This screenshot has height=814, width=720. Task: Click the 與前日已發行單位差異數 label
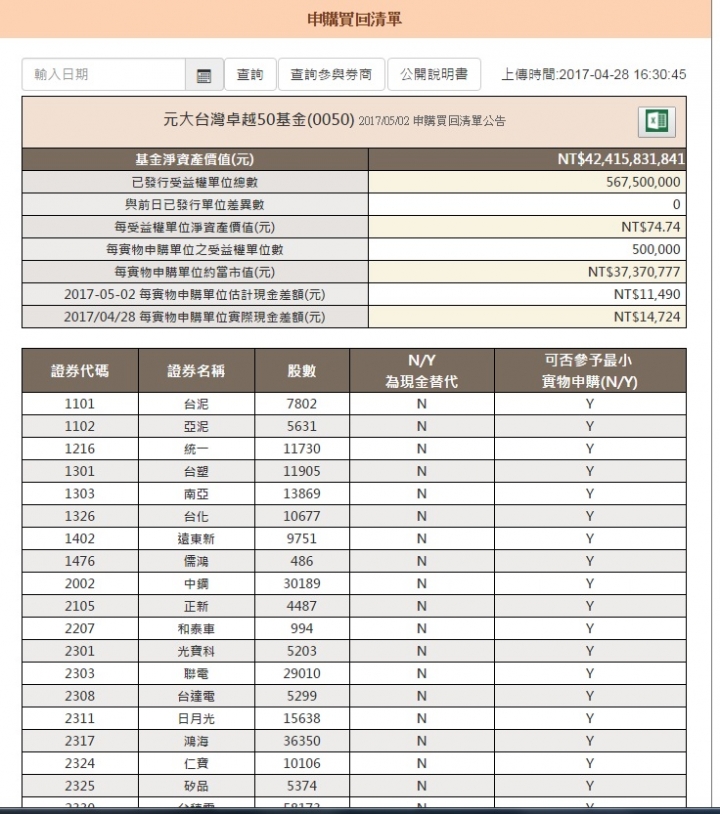pos(195,205)
